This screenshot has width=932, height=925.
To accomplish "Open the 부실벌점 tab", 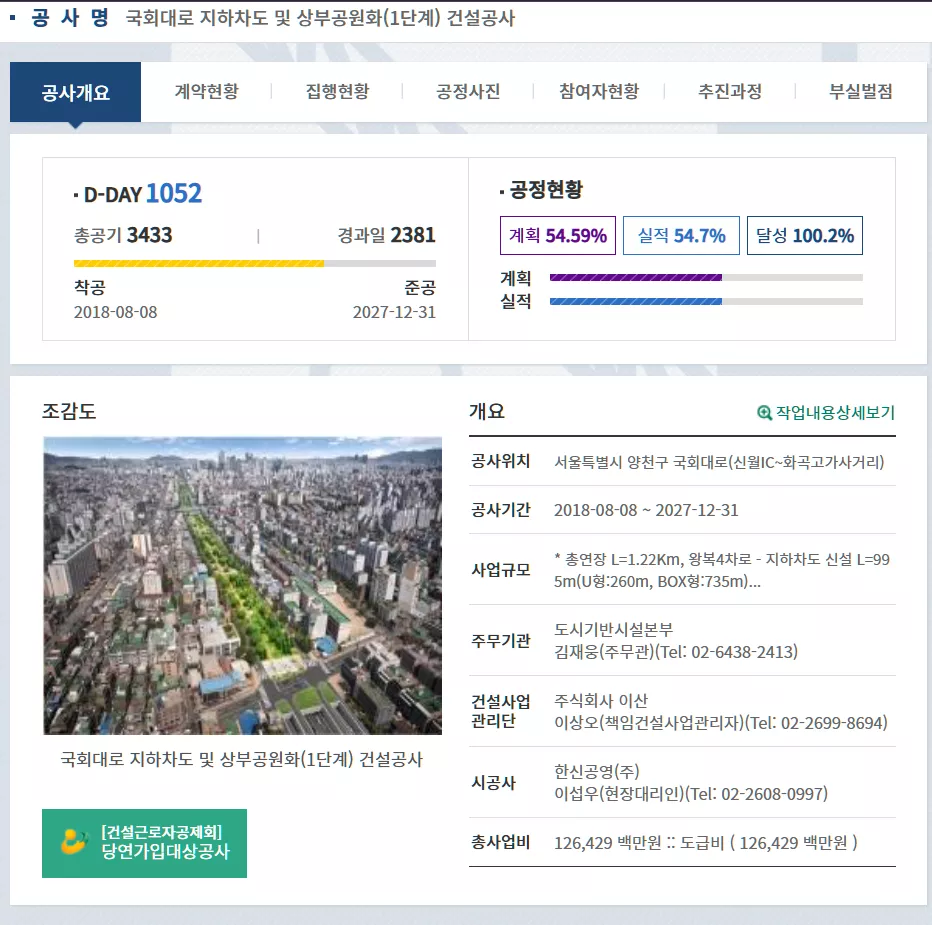I will pos(861,92).
